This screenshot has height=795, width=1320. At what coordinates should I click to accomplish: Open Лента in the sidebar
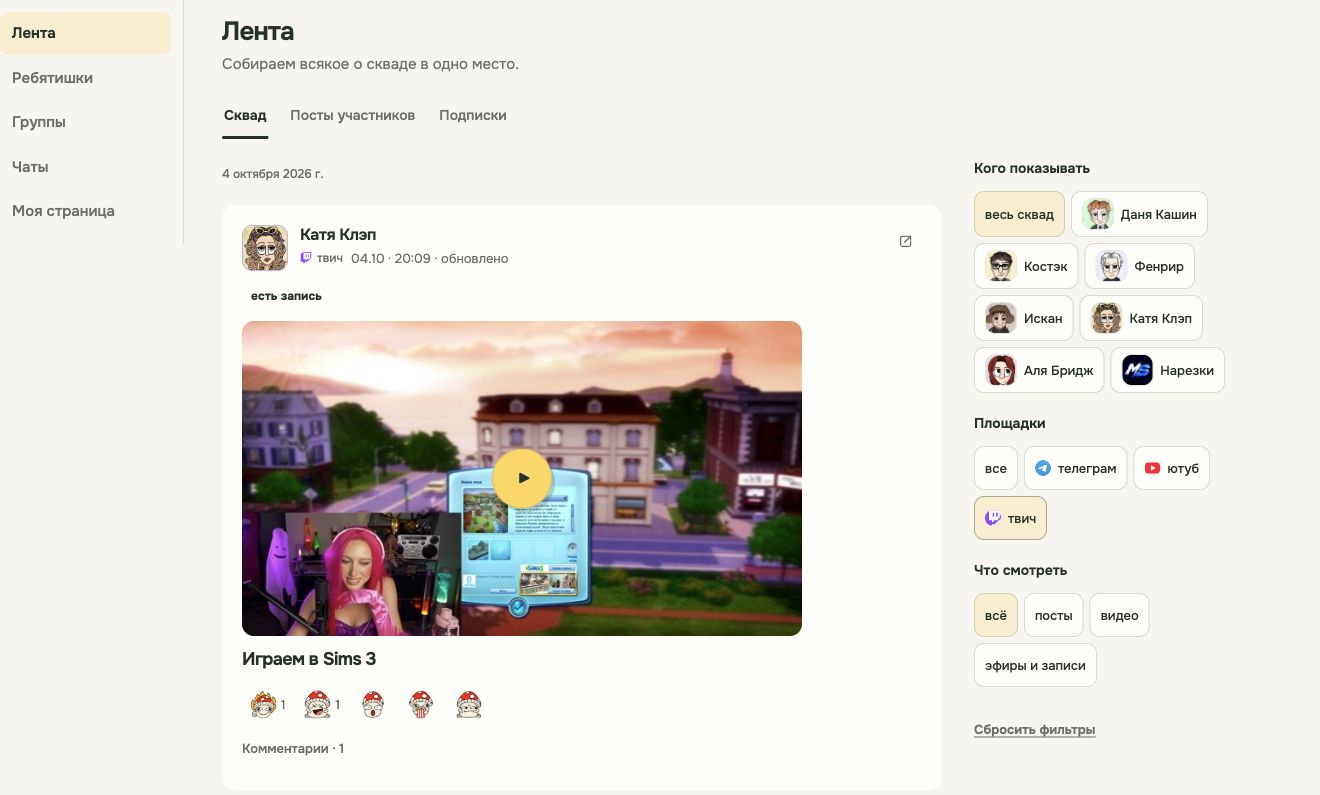(x=86, y=33)
